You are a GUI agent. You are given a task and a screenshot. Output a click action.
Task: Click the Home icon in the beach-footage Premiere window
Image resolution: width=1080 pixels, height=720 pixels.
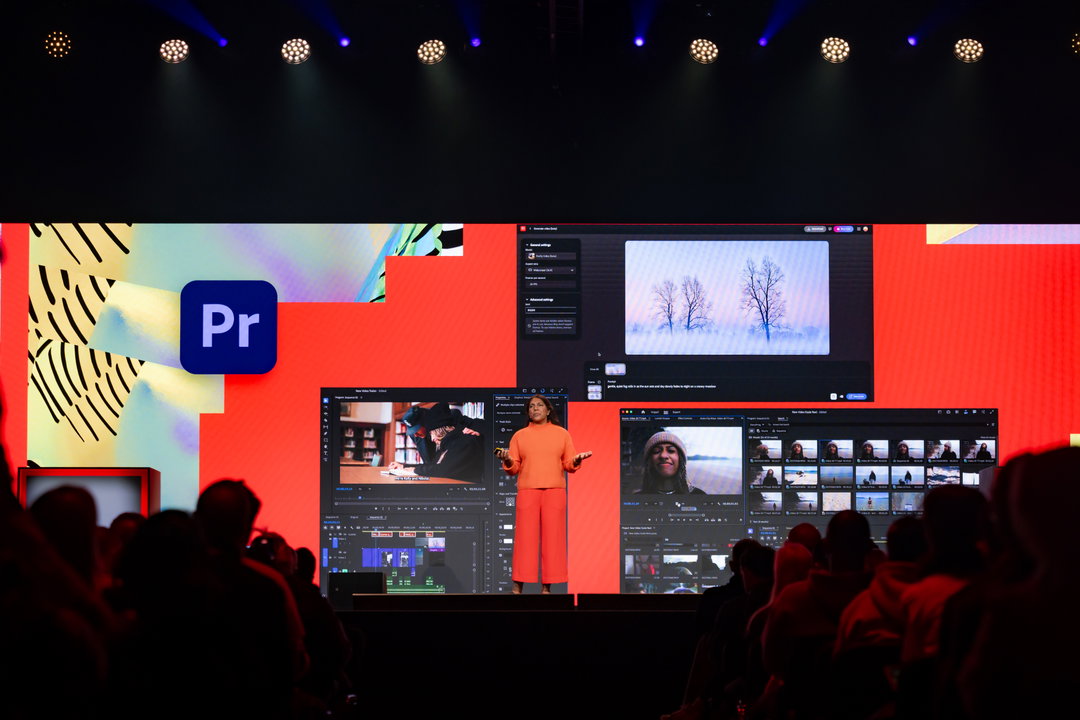(643, 412)
